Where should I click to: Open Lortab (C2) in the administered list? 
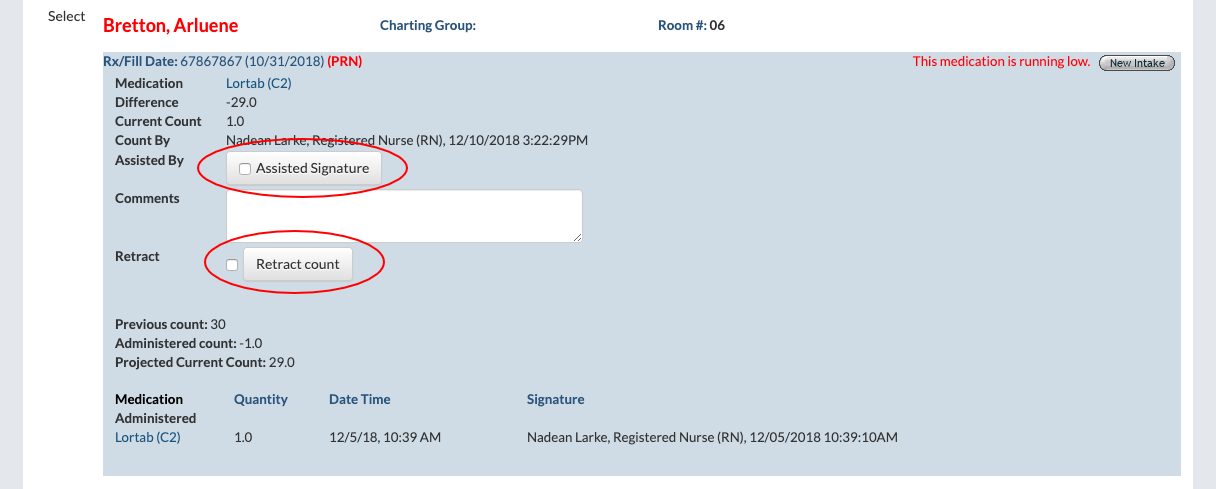(148, 437)
